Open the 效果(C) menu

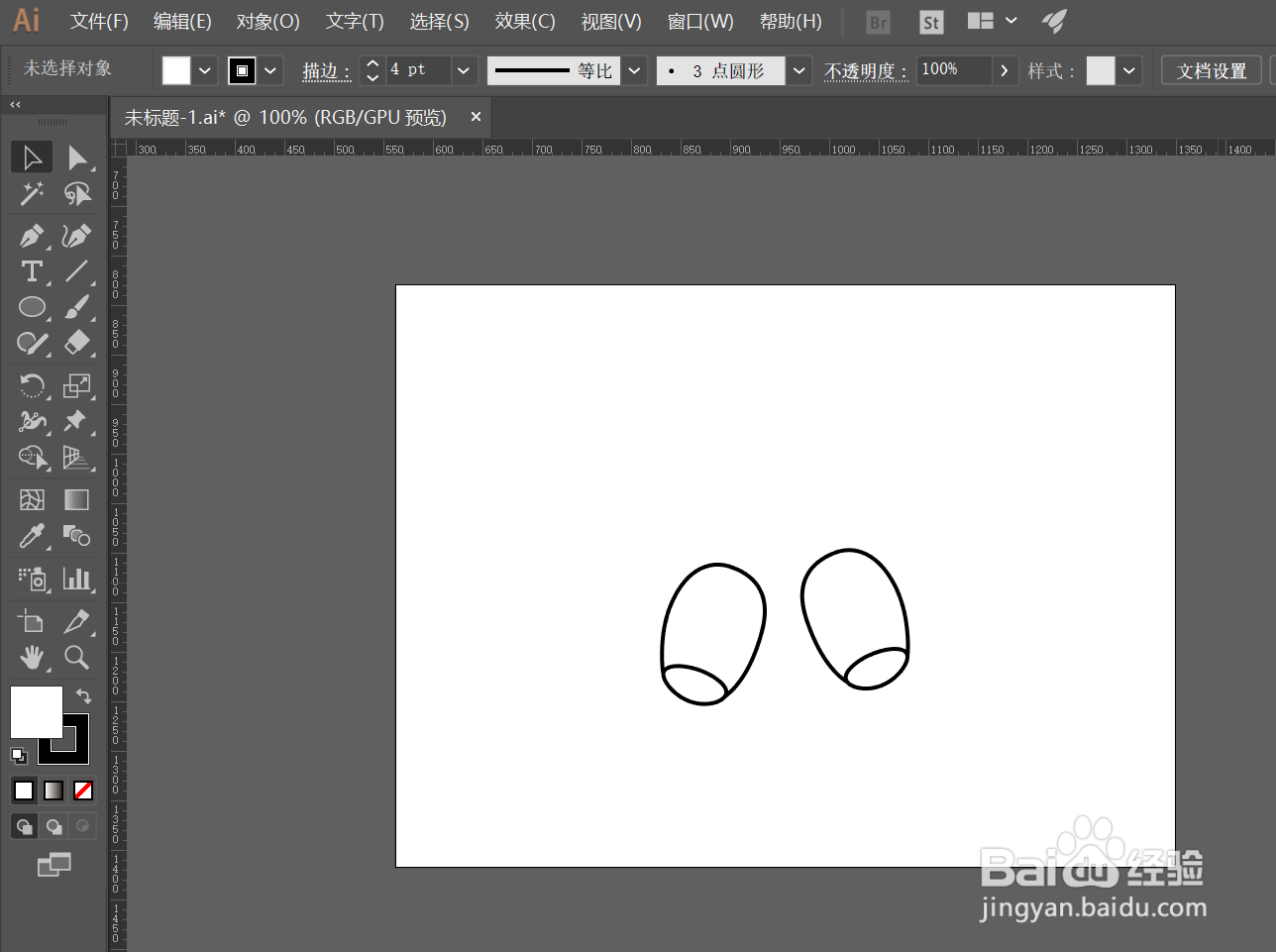[525, 21]
